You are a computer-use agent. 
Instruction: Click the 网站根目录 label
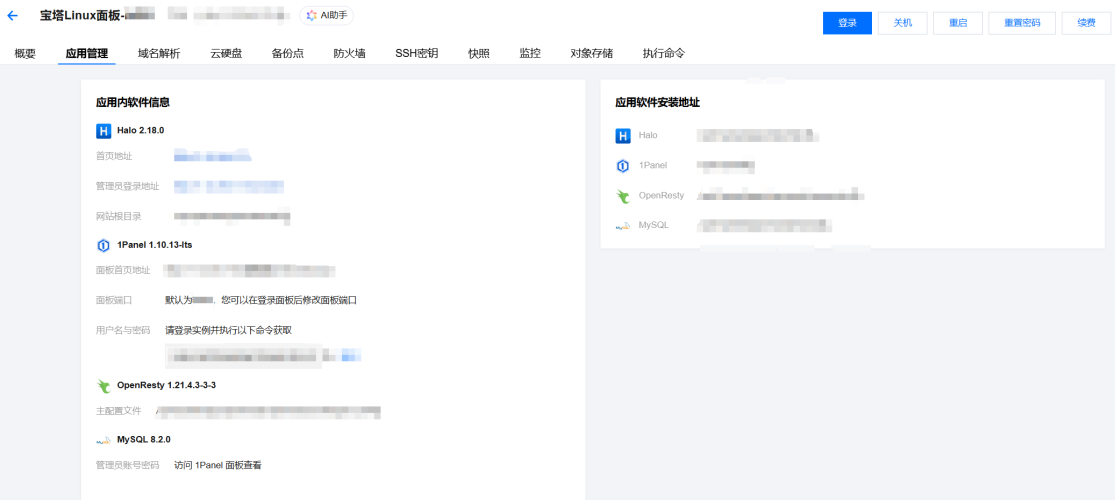[x=118, y=216]
